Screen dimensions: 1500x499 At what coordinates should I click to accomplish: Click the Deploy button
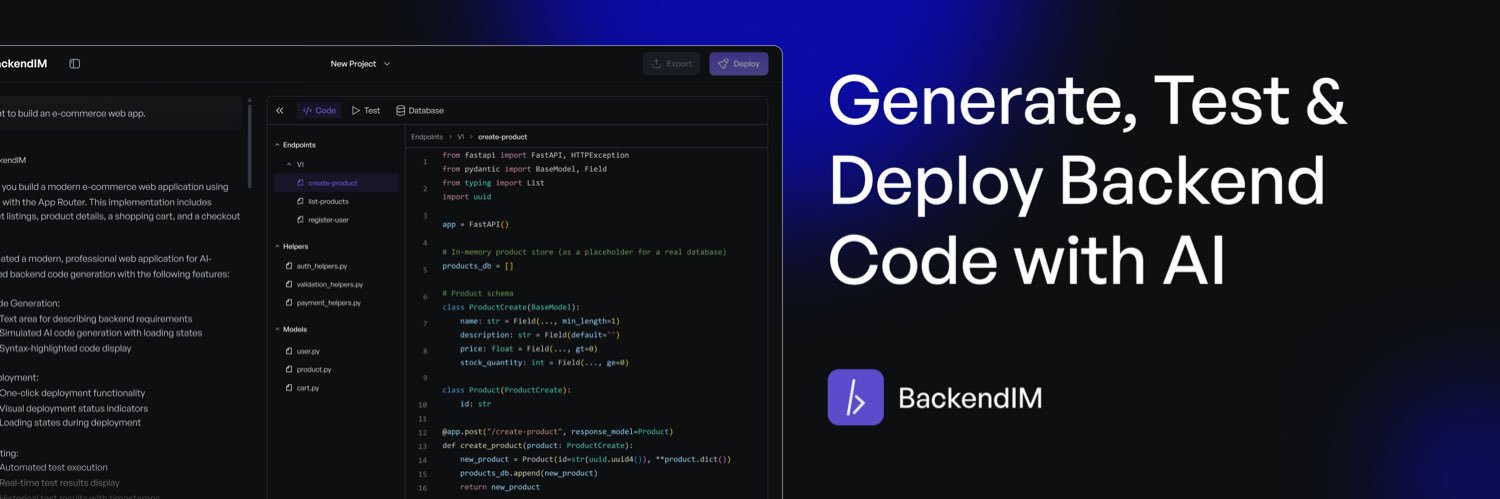click(x=739, y=64)
